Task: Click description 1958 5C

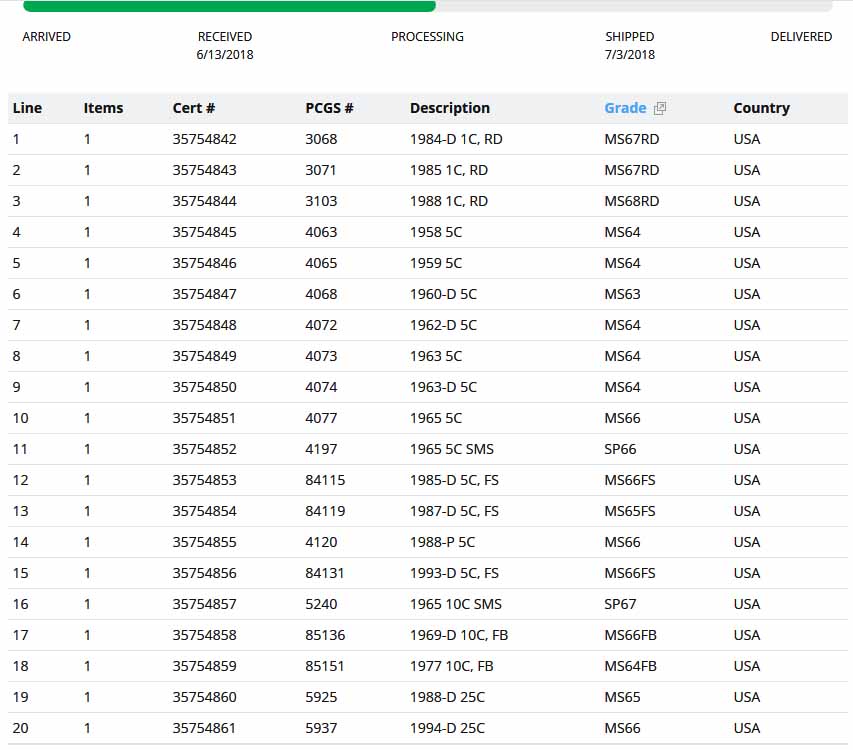Action: point(436,232)
